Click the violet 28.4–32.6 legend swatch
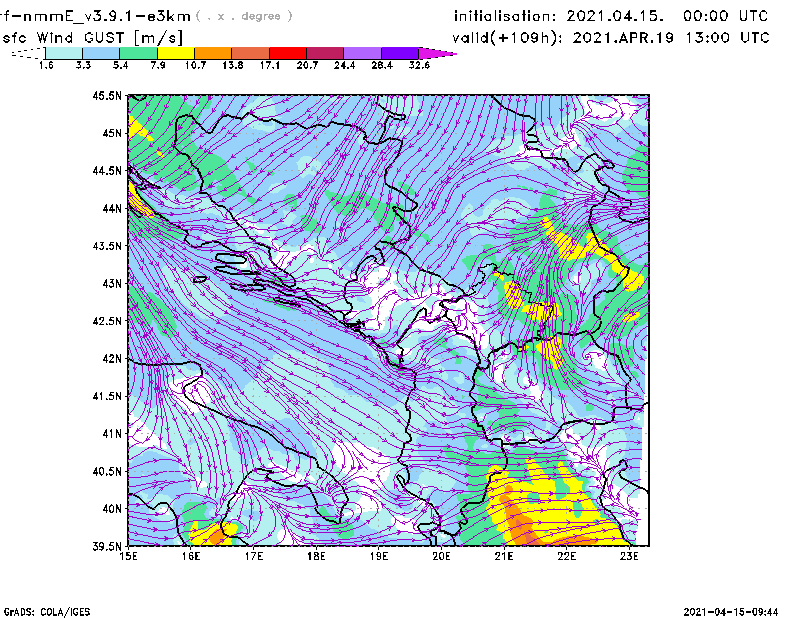The width and height of the screenshot is (800, 618). coord(399,53)
